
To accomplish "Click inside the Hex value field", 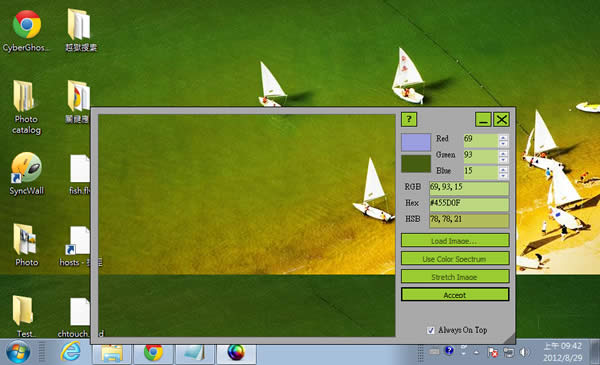I will (469, 204).
